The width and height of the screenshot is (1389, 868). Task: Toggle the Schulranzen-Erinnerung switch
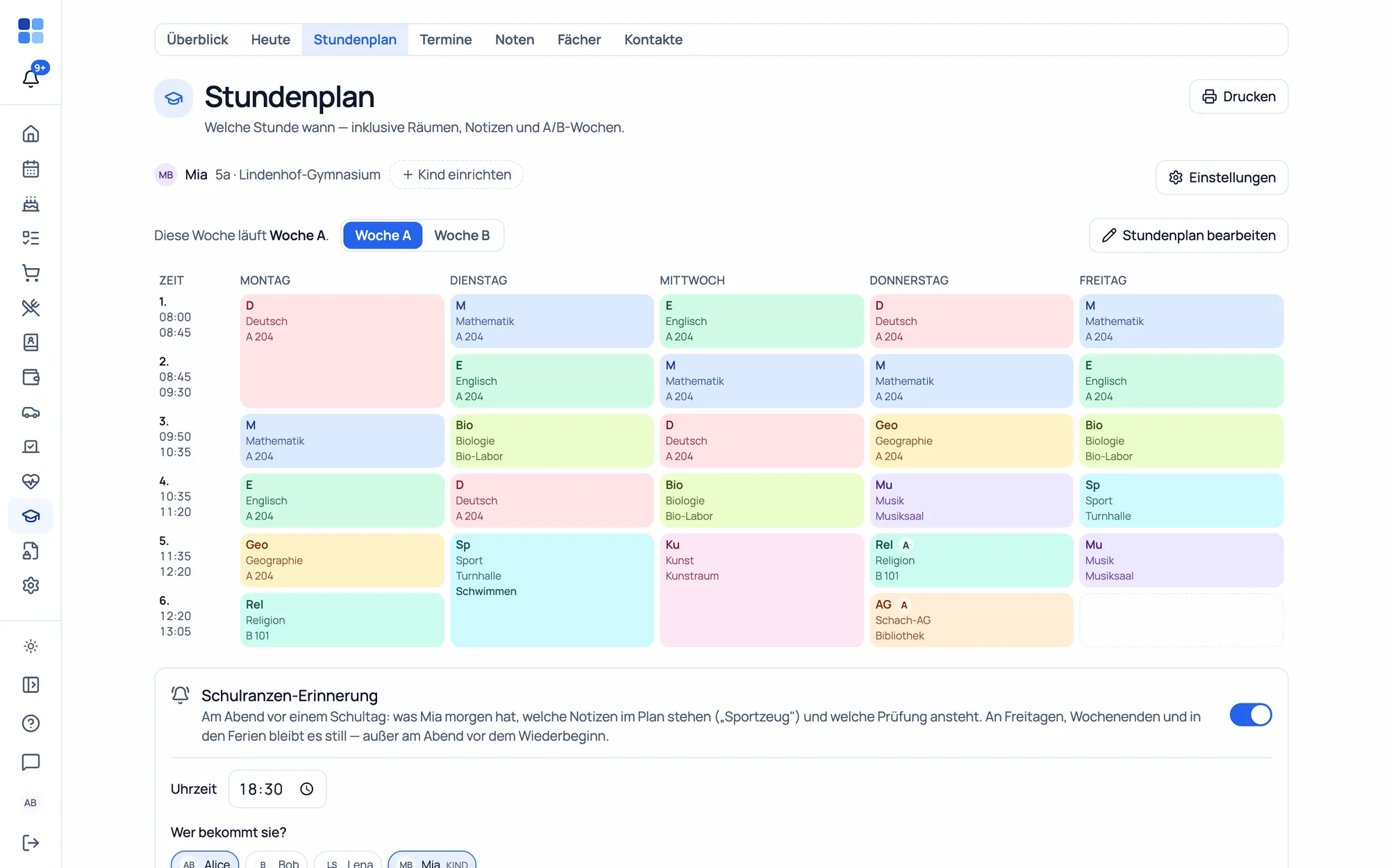pyautogui.click(x=1250, y=715)
